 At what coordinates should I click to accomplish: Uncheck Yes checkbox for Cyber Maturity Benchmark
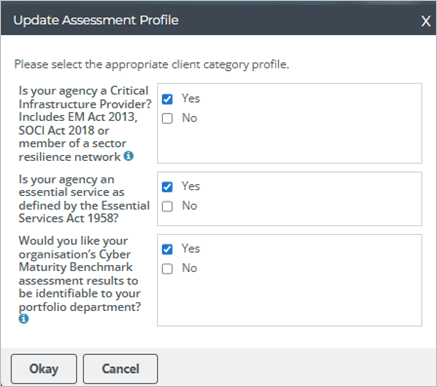(167, 249)
